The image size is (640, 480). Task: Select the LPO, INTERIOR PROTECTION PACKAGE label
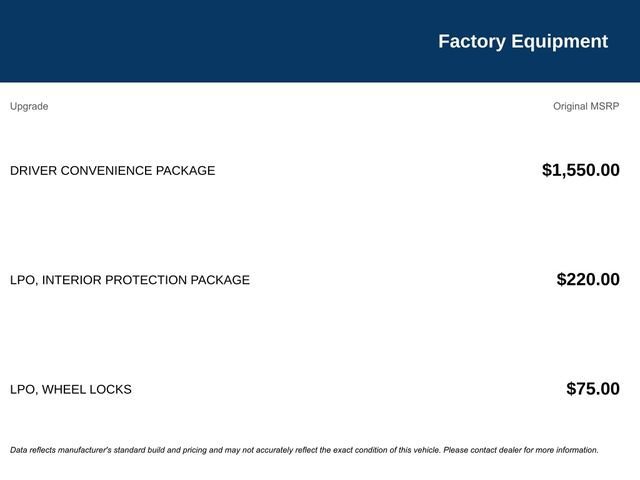[x=129, y=280]
